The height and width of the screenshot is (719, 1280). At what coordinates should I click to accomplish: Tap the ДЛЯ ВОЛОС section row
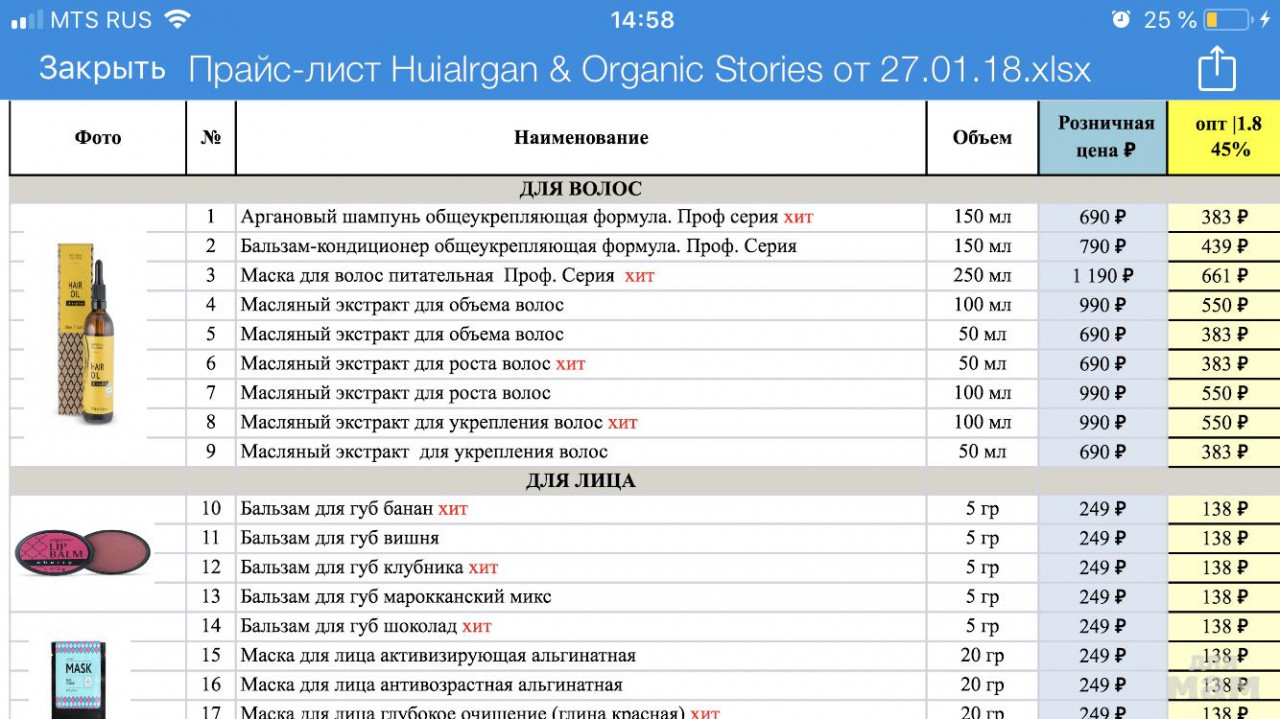tap(580, 189)
